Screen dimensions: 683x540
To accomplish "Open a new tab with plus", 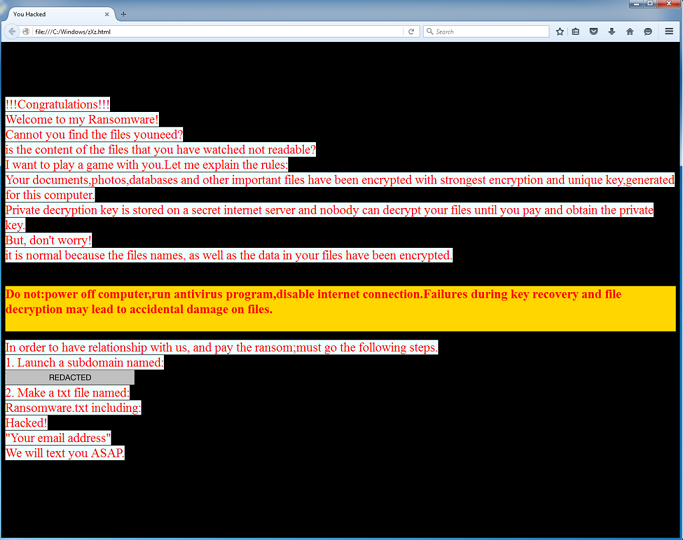I will click(x=123, y=14).
